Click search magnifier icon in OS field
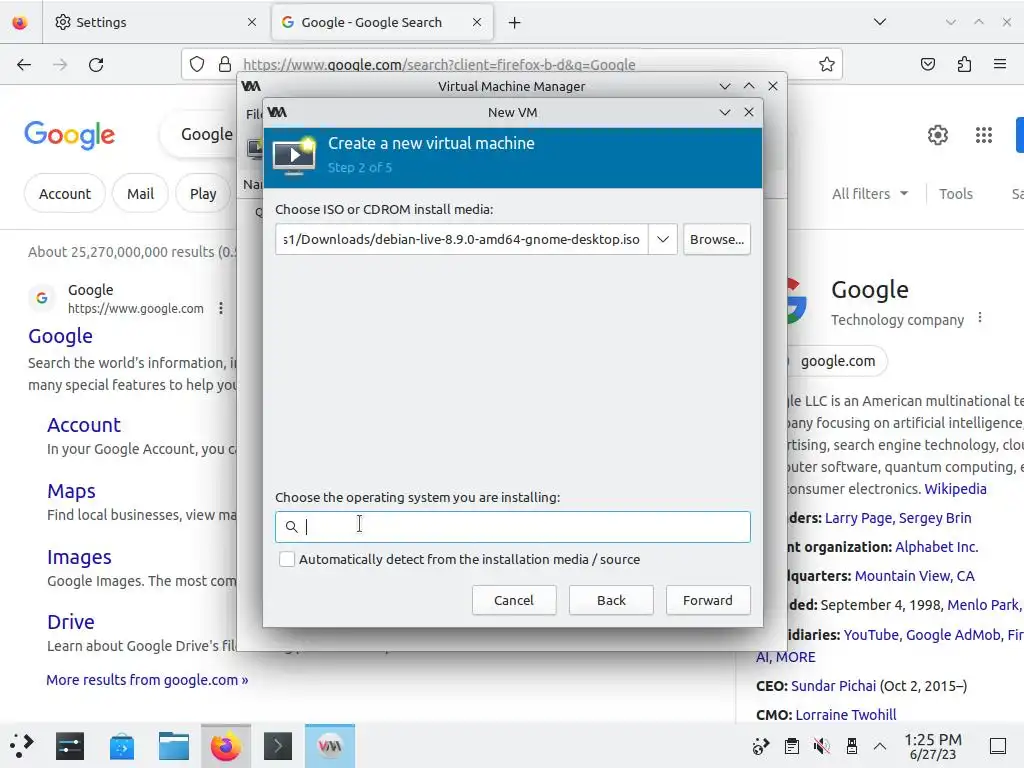 pyautogui.click(x=291, y=526)
